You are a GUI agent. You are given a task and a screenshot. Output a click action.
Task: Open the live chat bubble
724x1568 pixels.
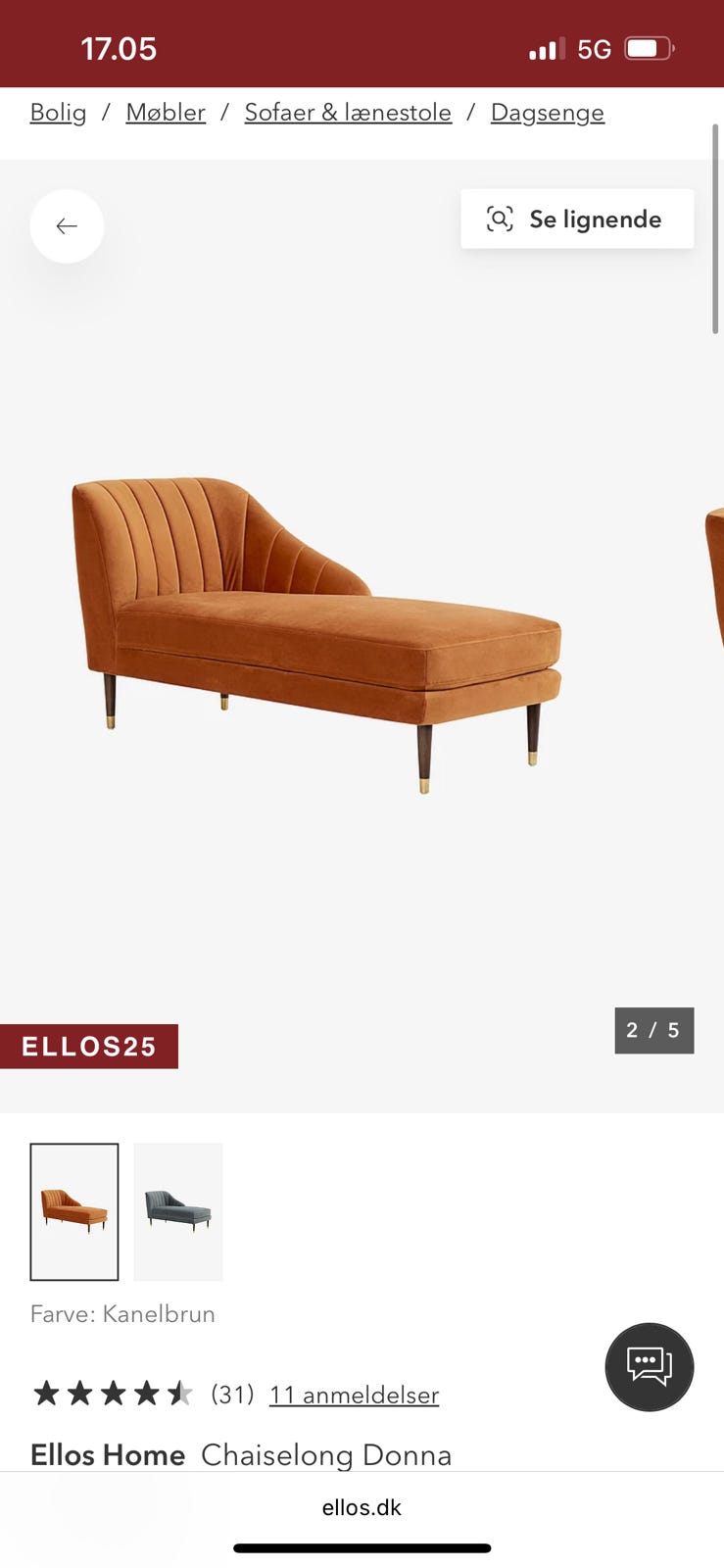point(650,1367)
